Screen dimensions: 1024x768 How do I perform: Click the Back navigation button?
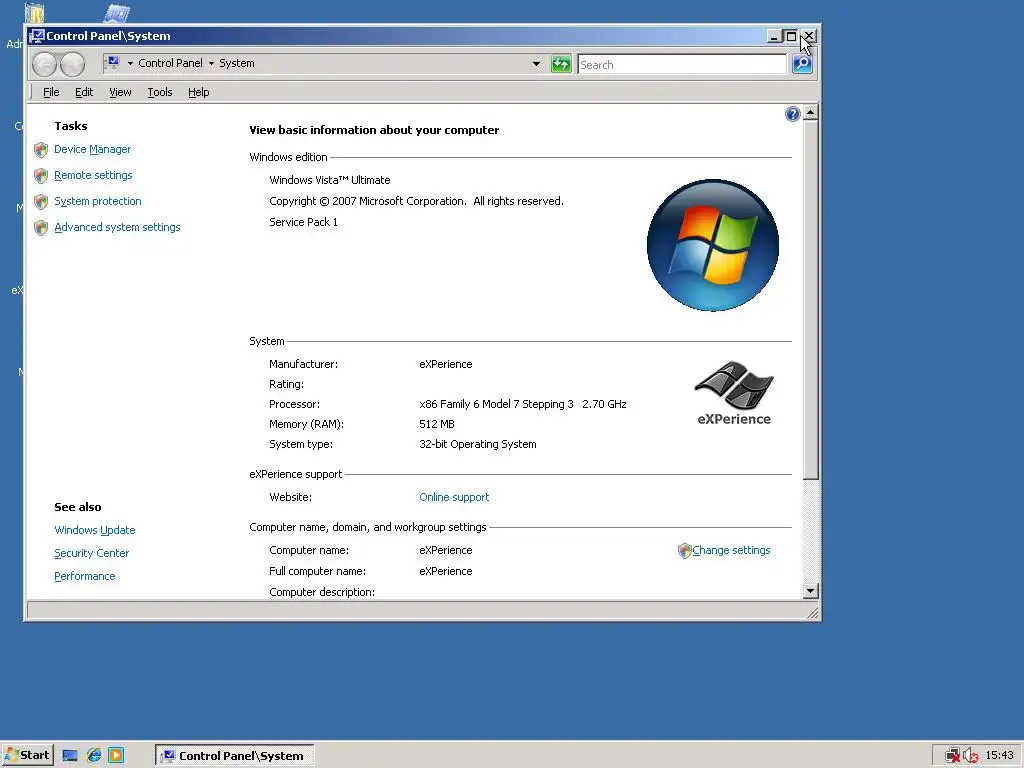coord(44,64)
